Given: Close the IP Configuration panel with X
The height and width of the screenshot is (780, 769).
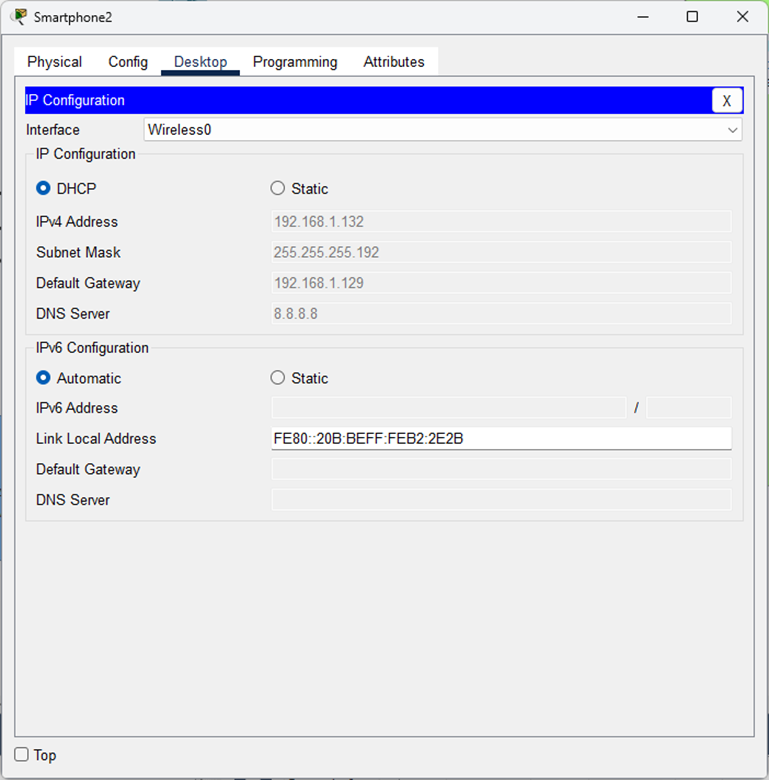Looking at the screenshot, I should click(x=727, y=100).
